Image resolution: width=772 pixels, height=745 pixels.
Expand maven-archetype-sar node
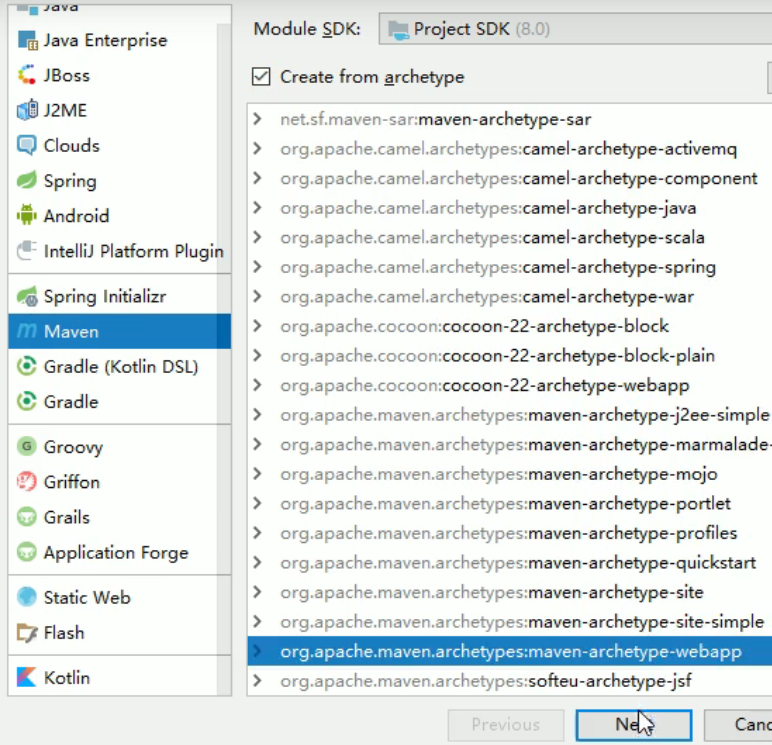tap(257, 119)
